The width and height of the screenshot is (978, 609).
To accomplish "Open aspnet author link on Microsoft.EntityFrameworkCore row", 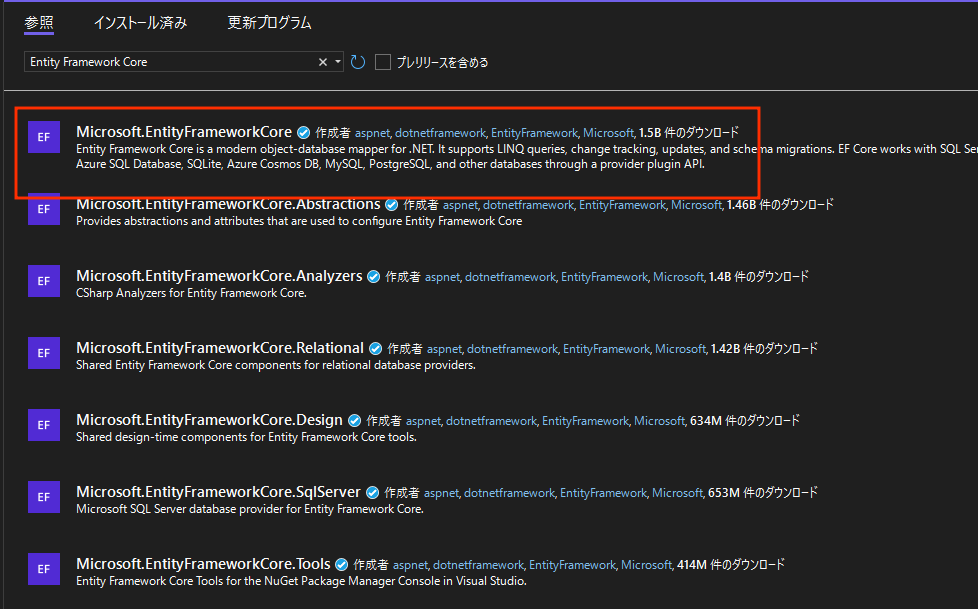I will (x=372, y=133).
